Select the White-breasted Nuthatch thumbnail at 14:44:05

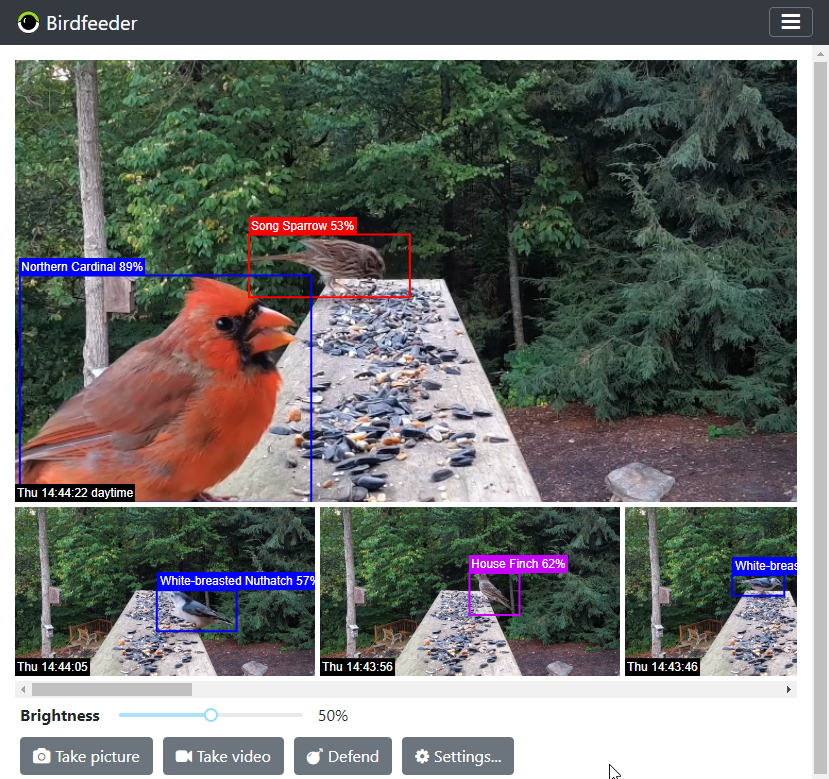click(165, 592)
